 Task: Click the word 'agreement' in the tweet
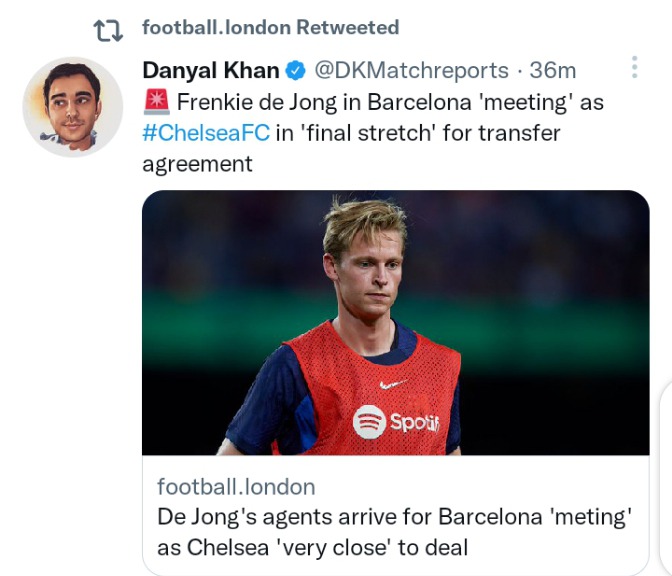197,165
